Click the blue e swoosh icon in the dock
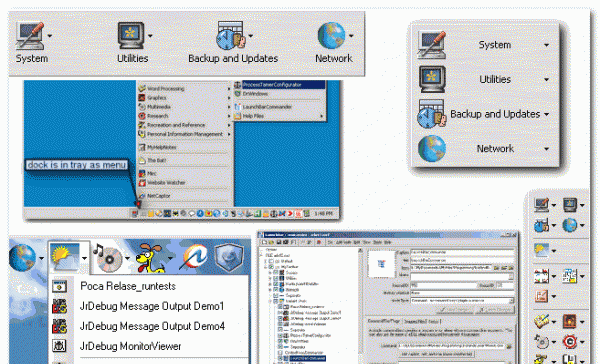The width and height of the screenshot is (600, 364). [194, 257]
